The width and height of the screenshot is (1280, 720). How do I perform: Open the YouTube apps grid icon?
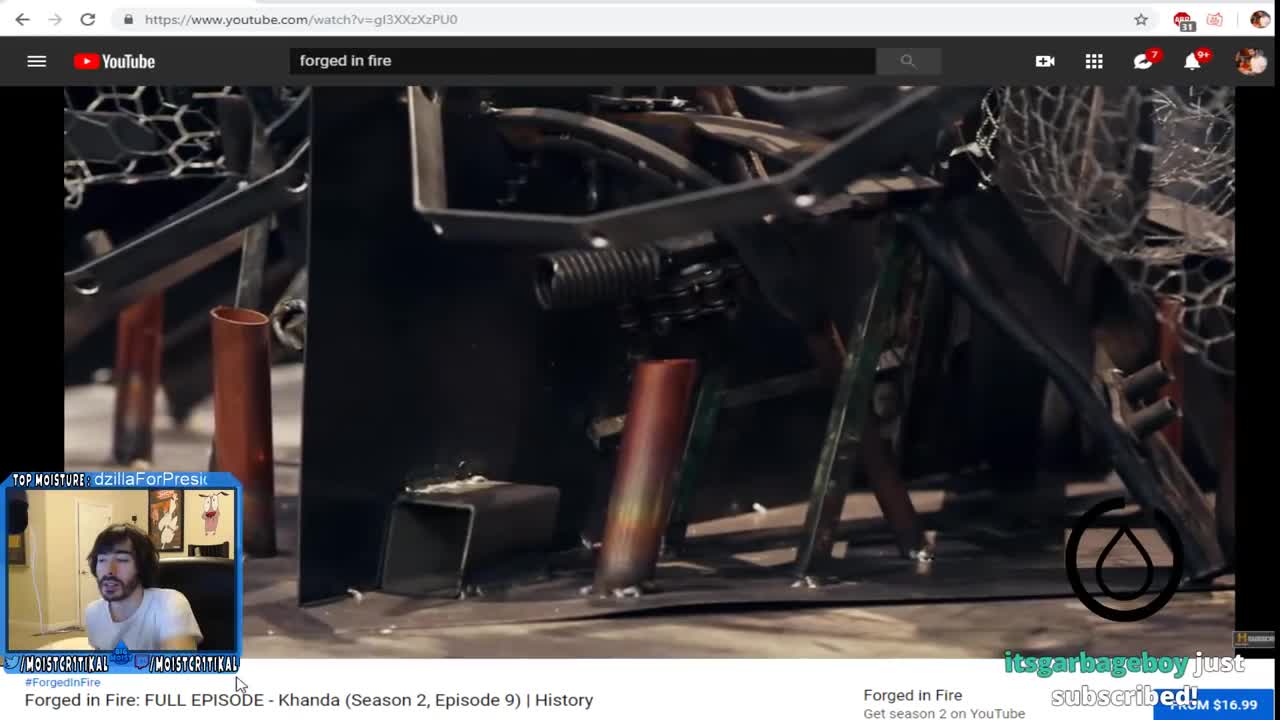(x=1094, y=61)
